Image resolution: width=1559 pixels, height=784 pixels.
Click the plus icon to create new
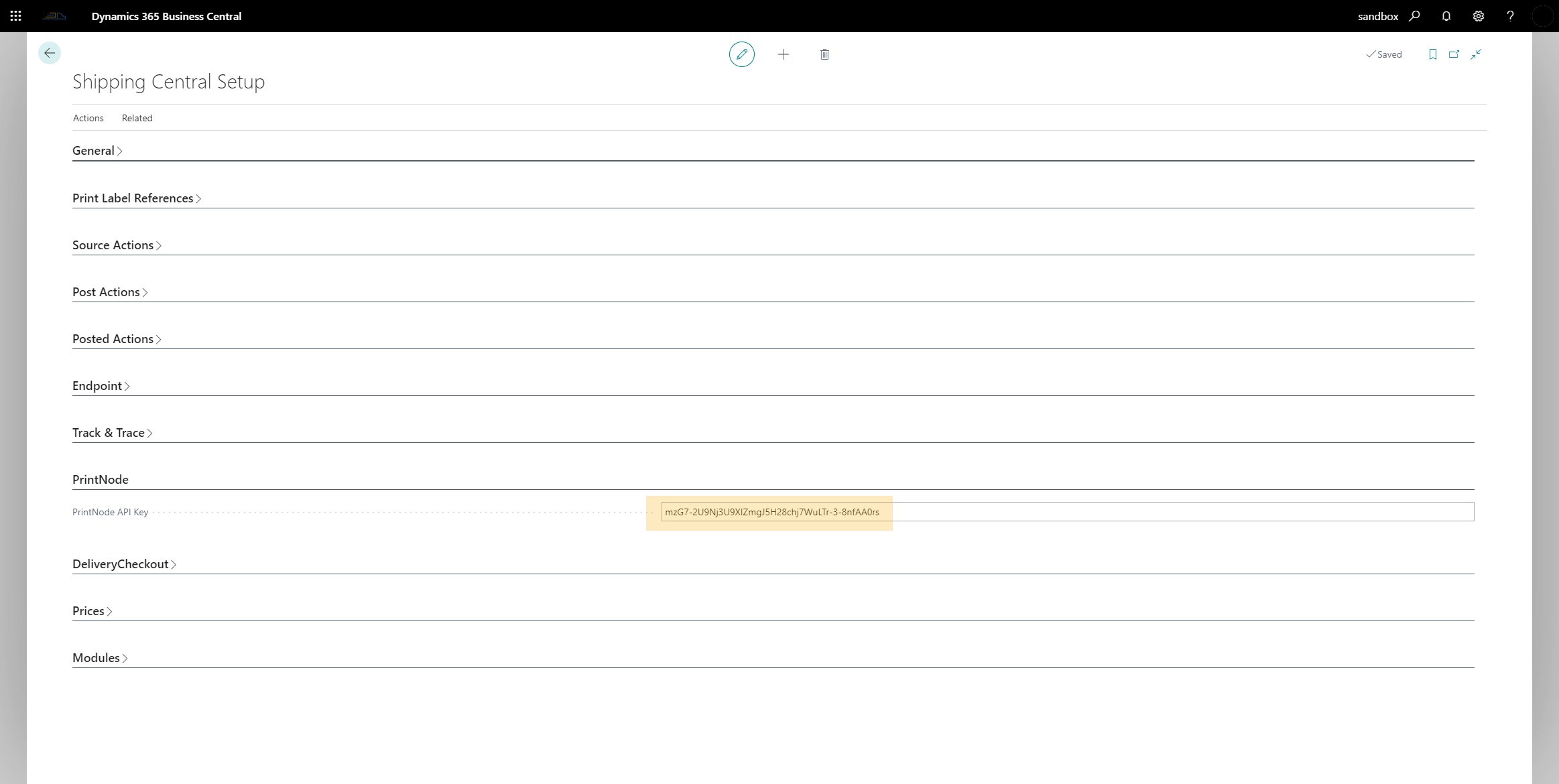[x=783, y=54]
